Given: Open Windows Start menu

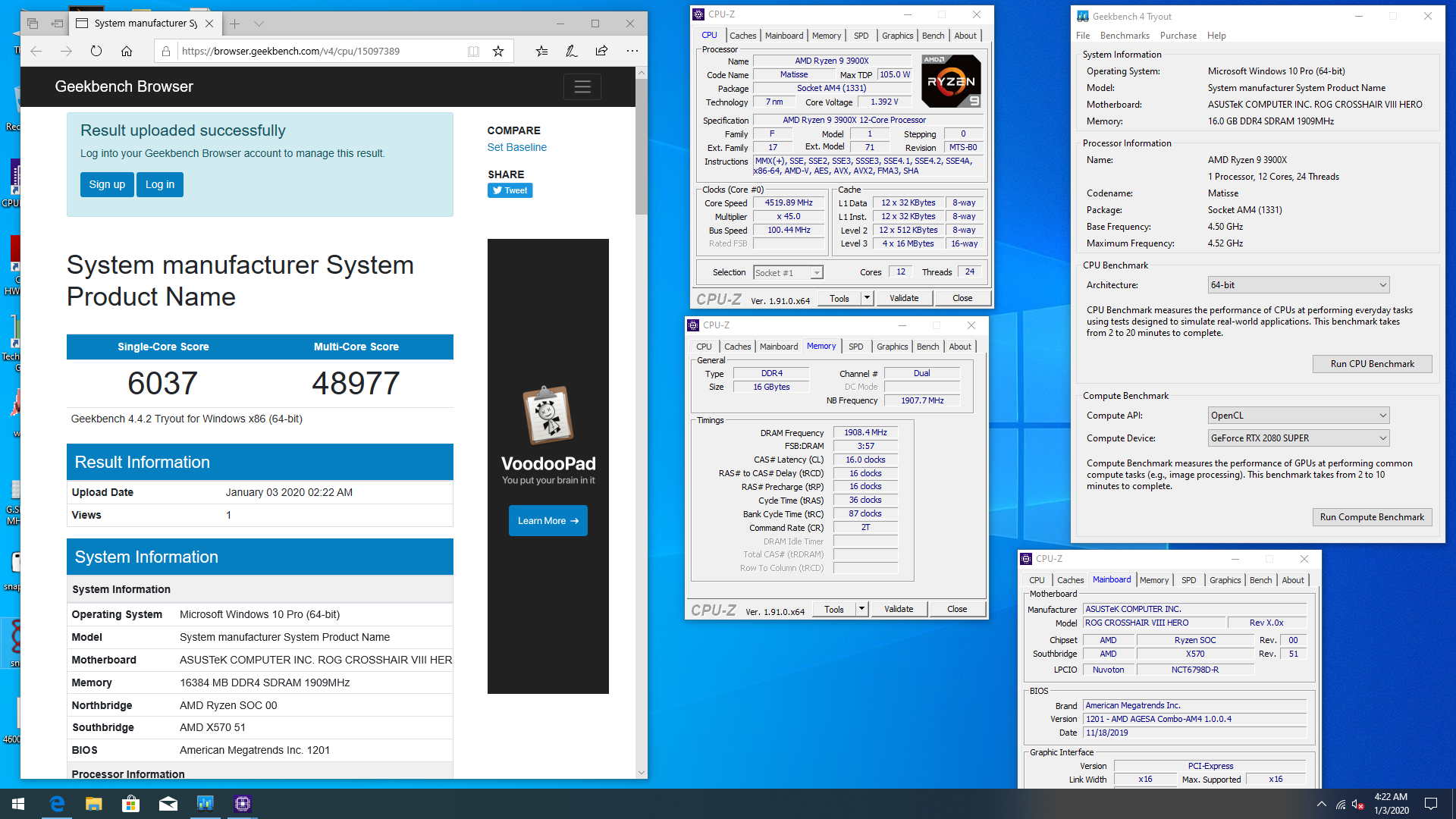Looking at the screenshot, I should [18, 804].
